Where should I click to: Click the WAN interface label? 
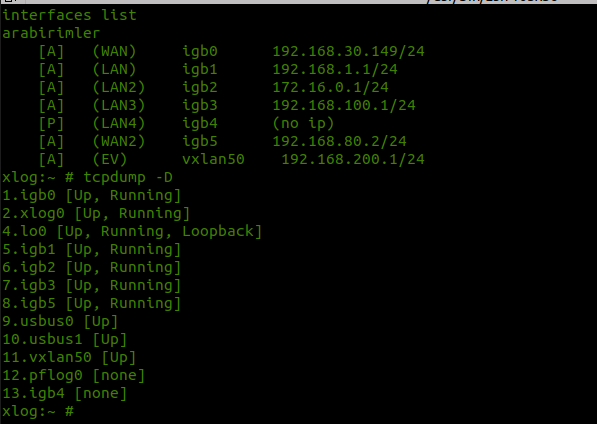[x=114, y=51]
